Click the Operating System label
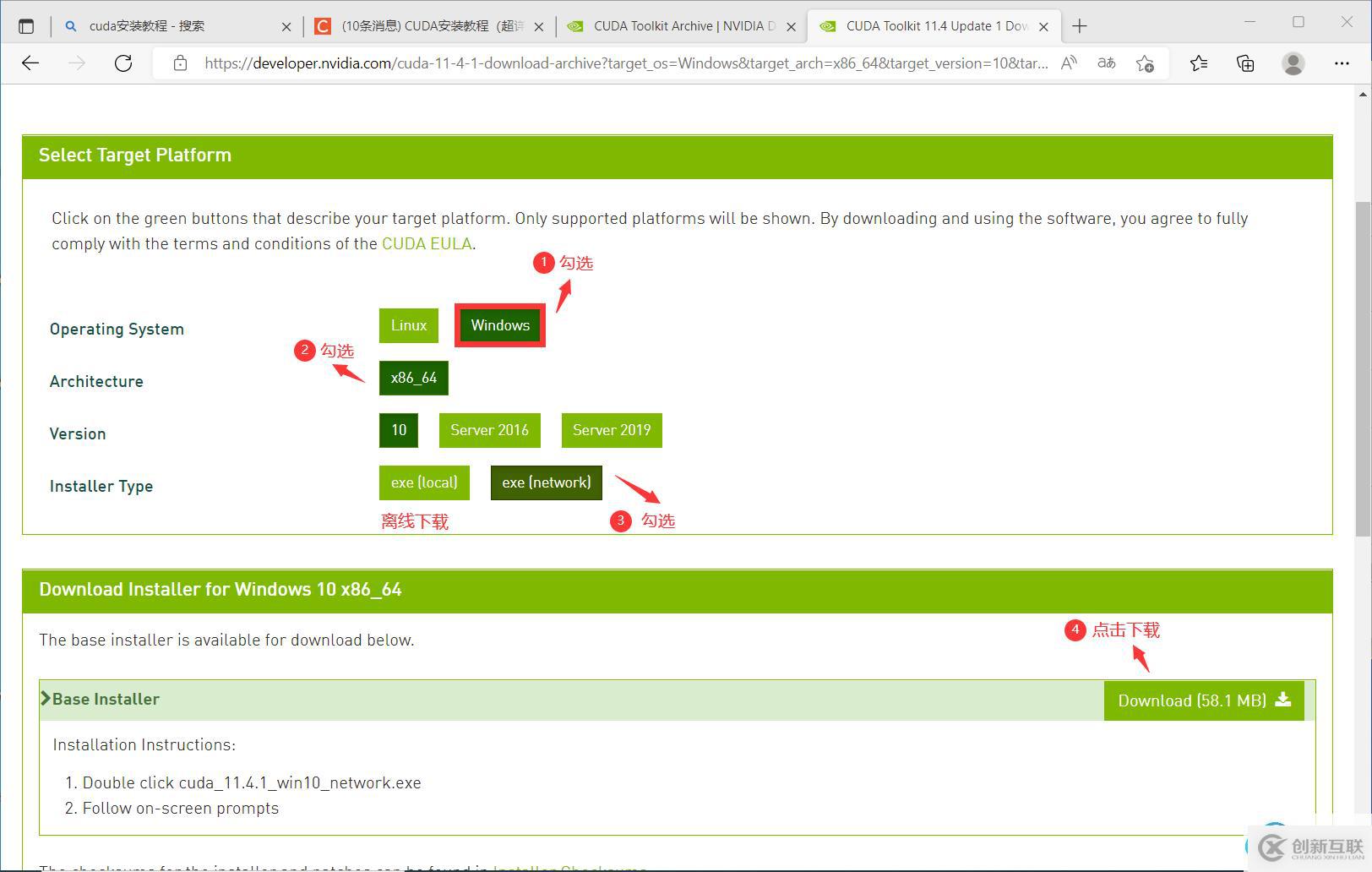This screenshot has height=872, width=1372. (x=117, y=330)
